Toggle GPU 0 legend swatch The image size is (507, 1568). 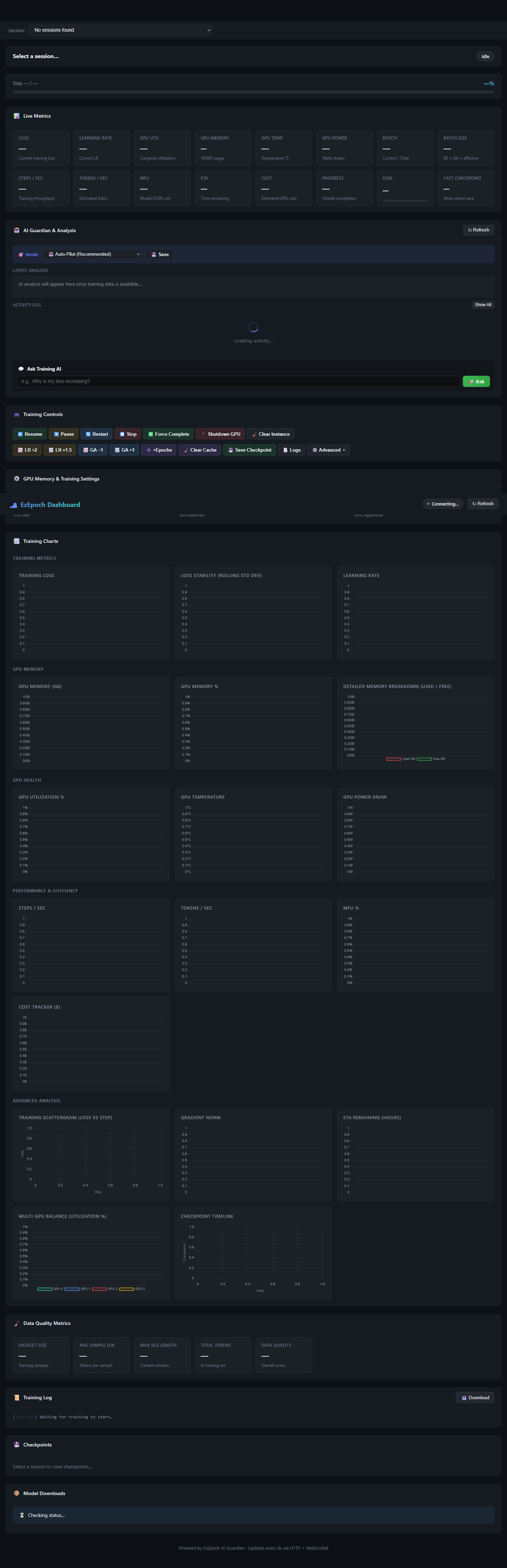(44, 1289)
